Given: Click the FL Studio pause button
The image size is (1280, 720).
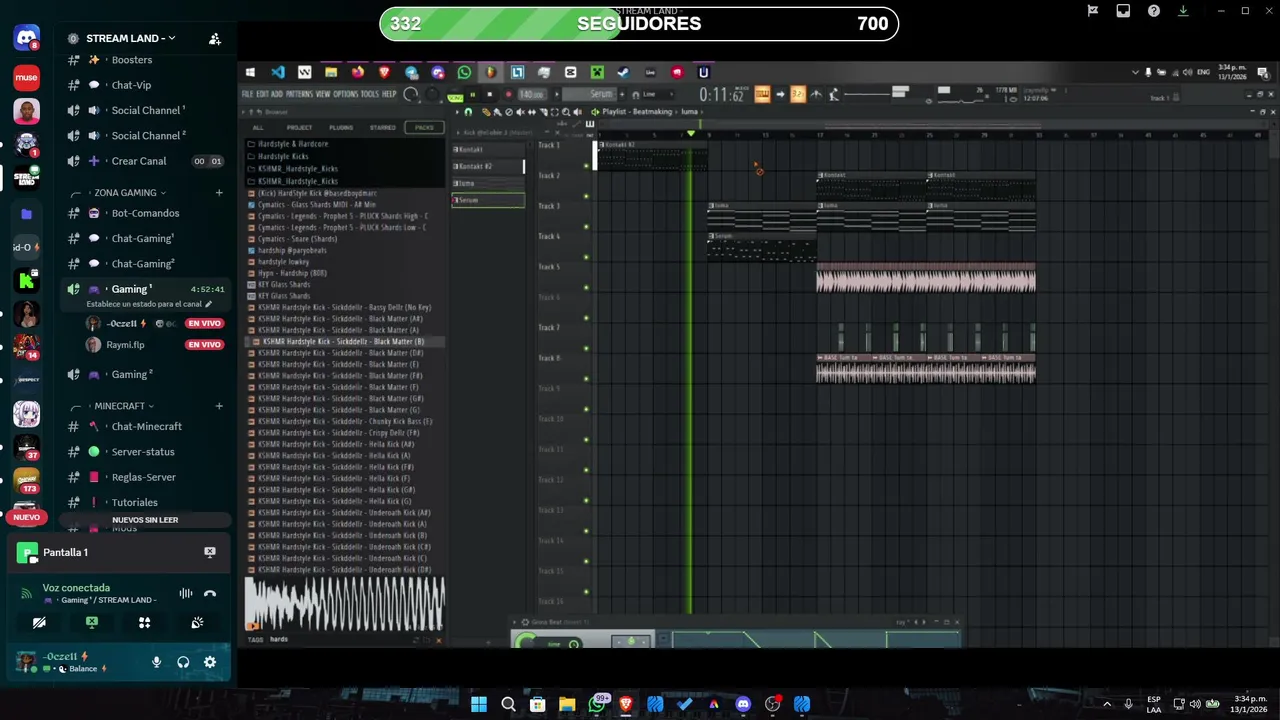Looking at the screenshot, I should (x=474, y=94).
